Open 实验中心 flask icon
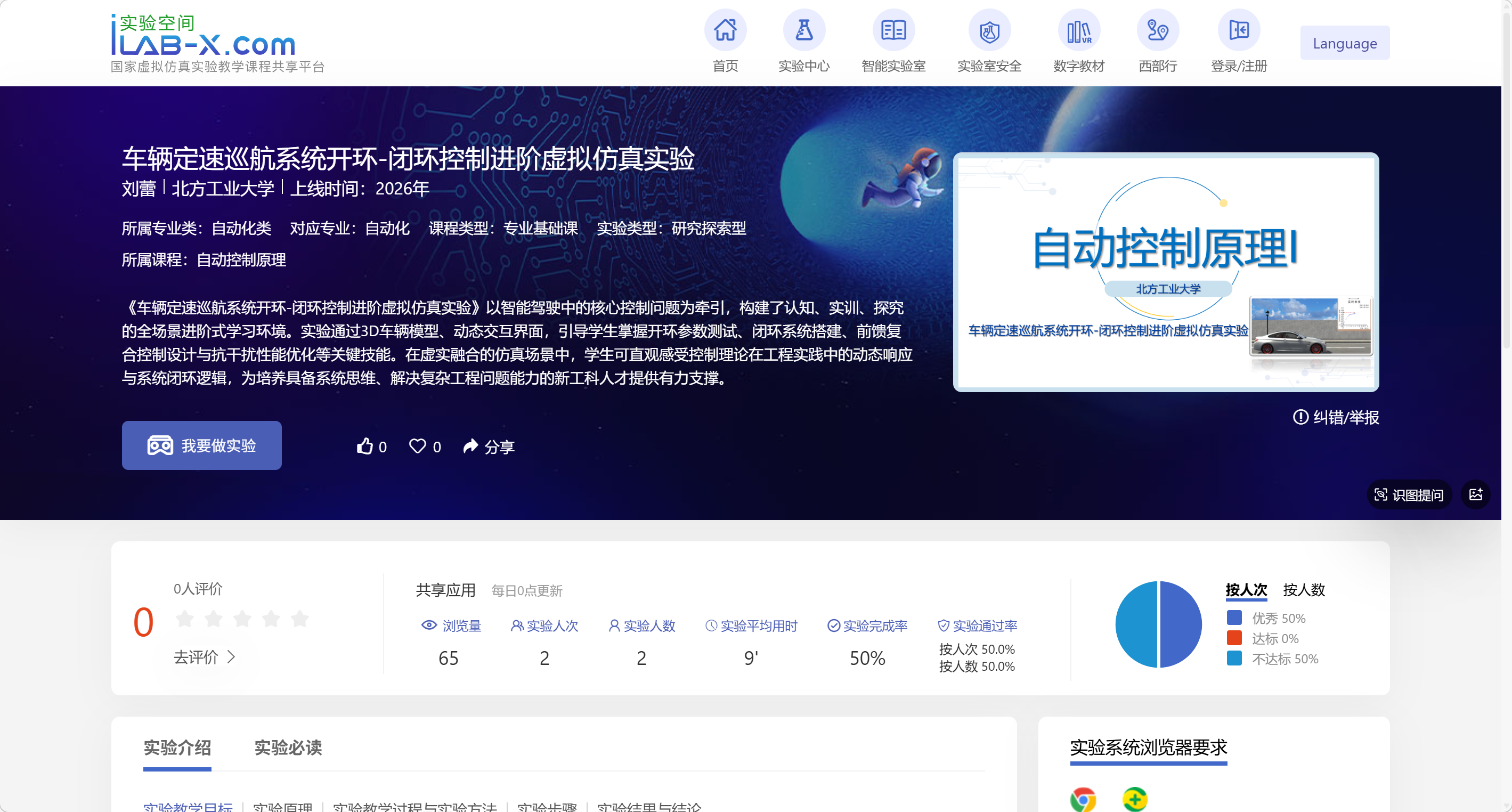 point(803,30)
